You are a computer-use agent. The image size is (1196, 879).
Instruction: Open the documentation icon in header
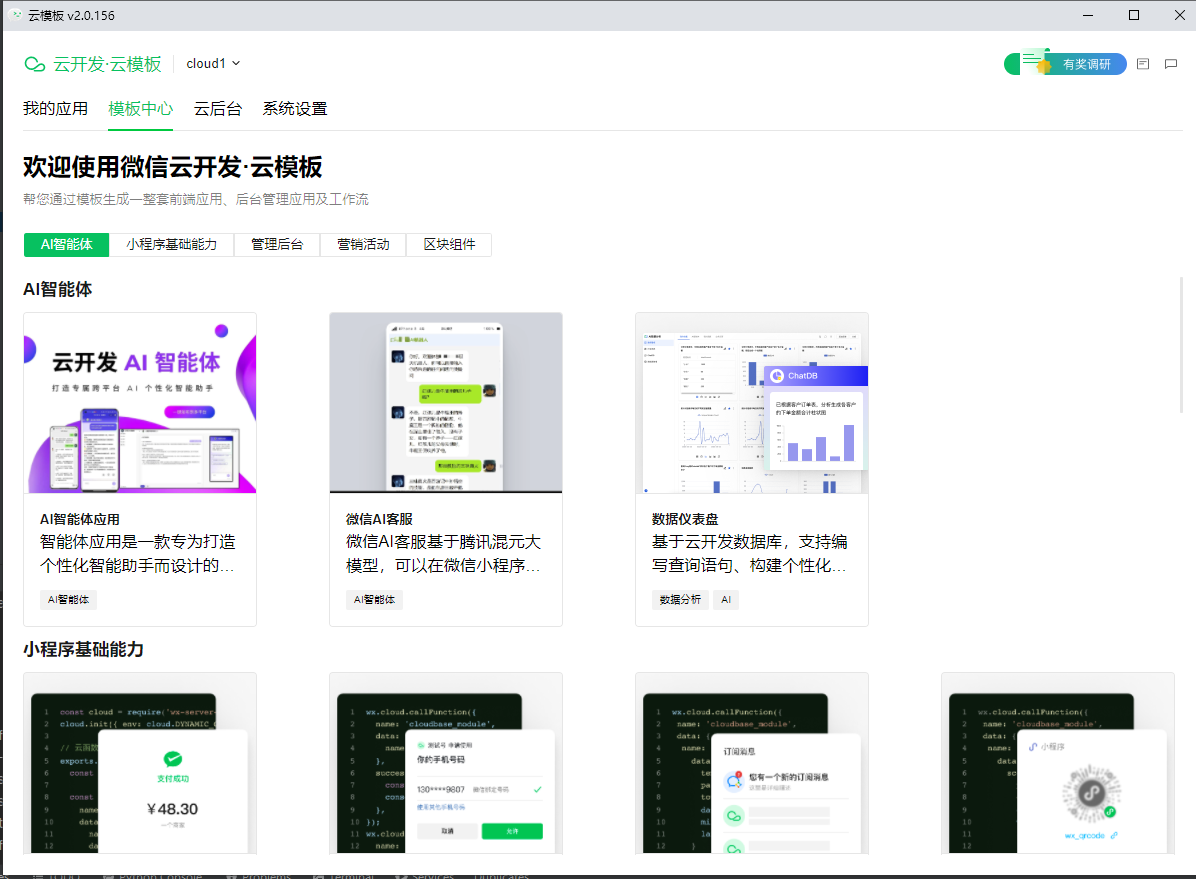point(1143,64)
